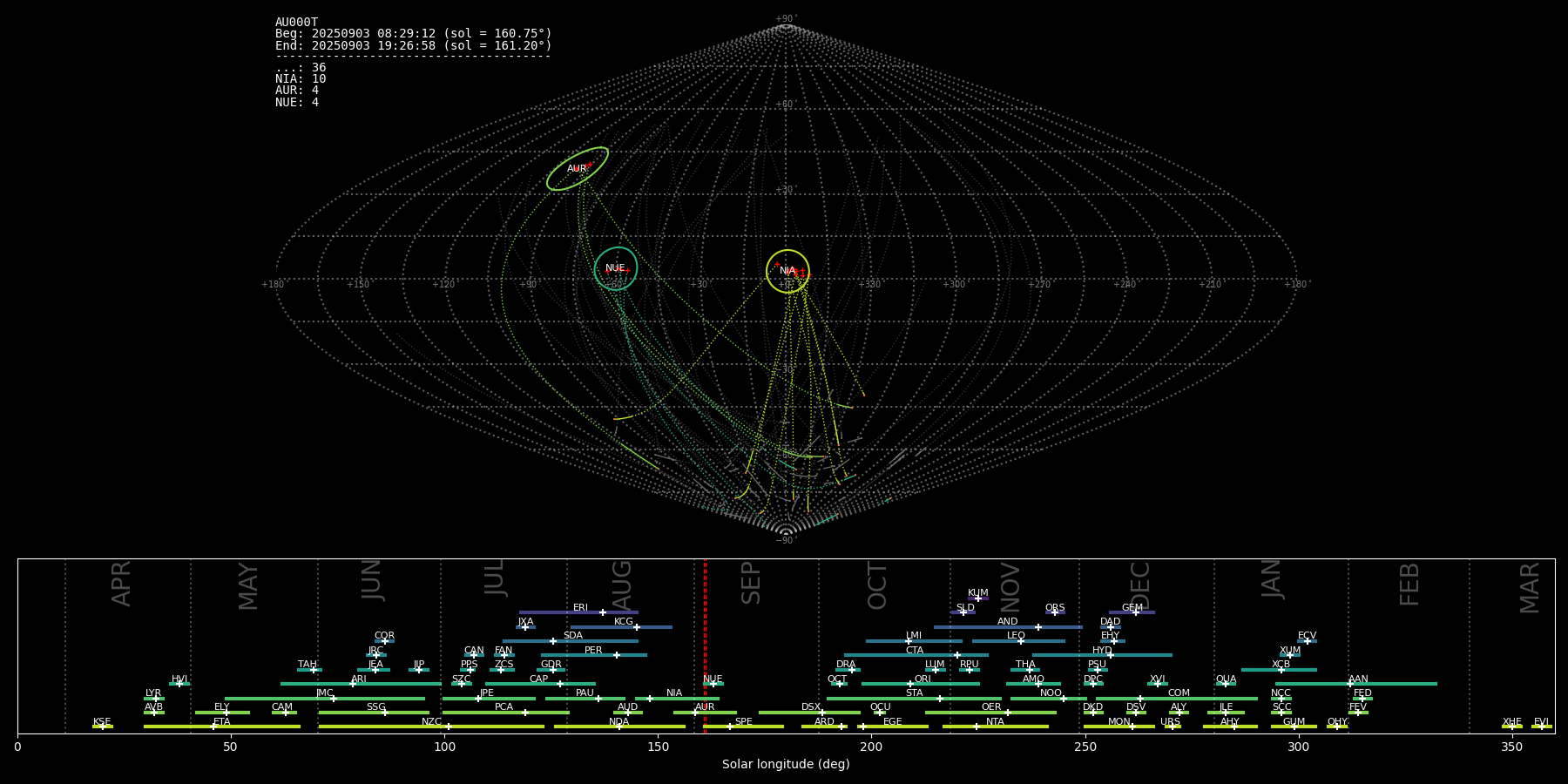Click the DEC month label

(1140, 586)
